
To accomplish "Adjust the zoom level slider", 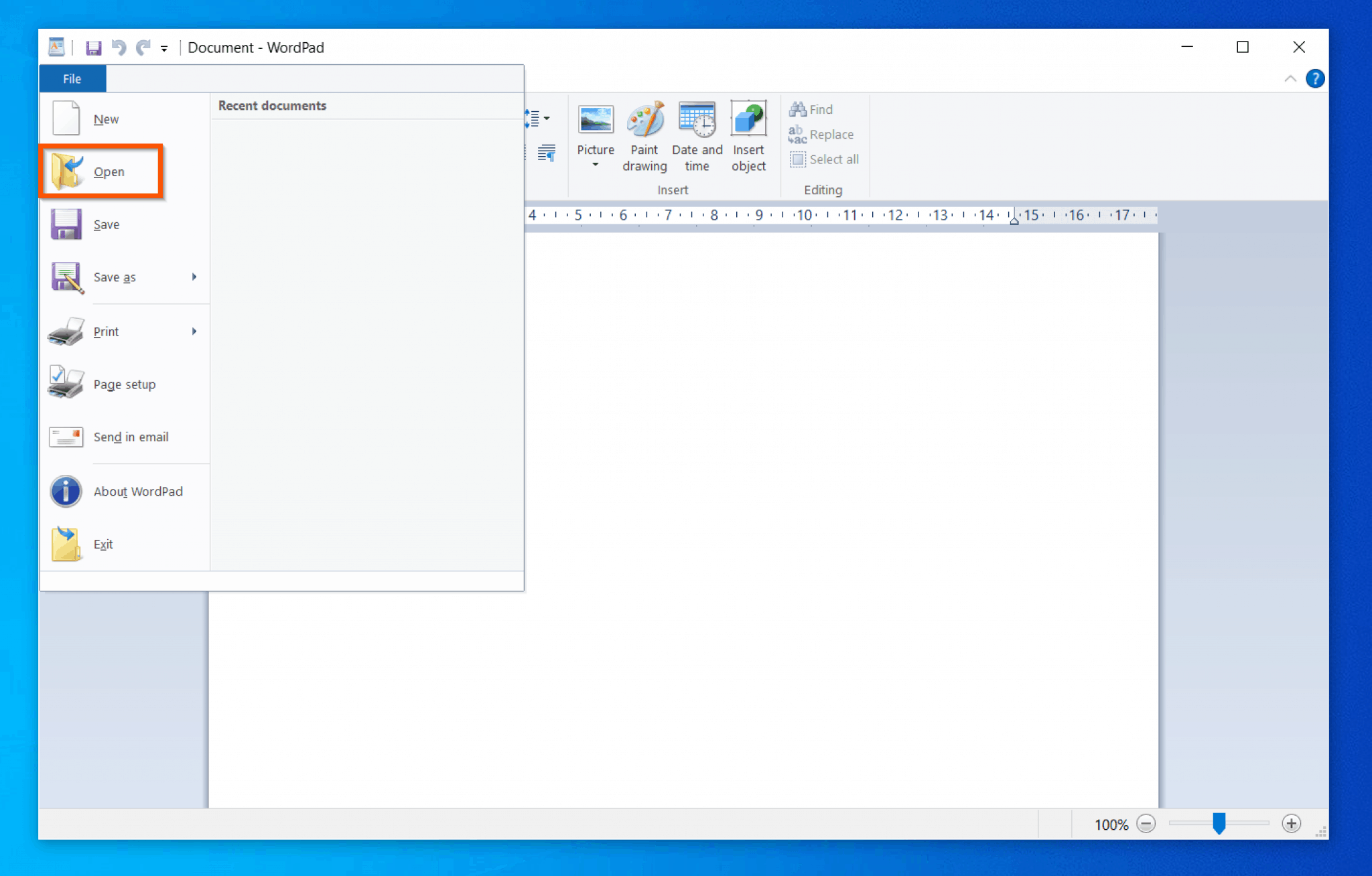I will pos(1219,824).
